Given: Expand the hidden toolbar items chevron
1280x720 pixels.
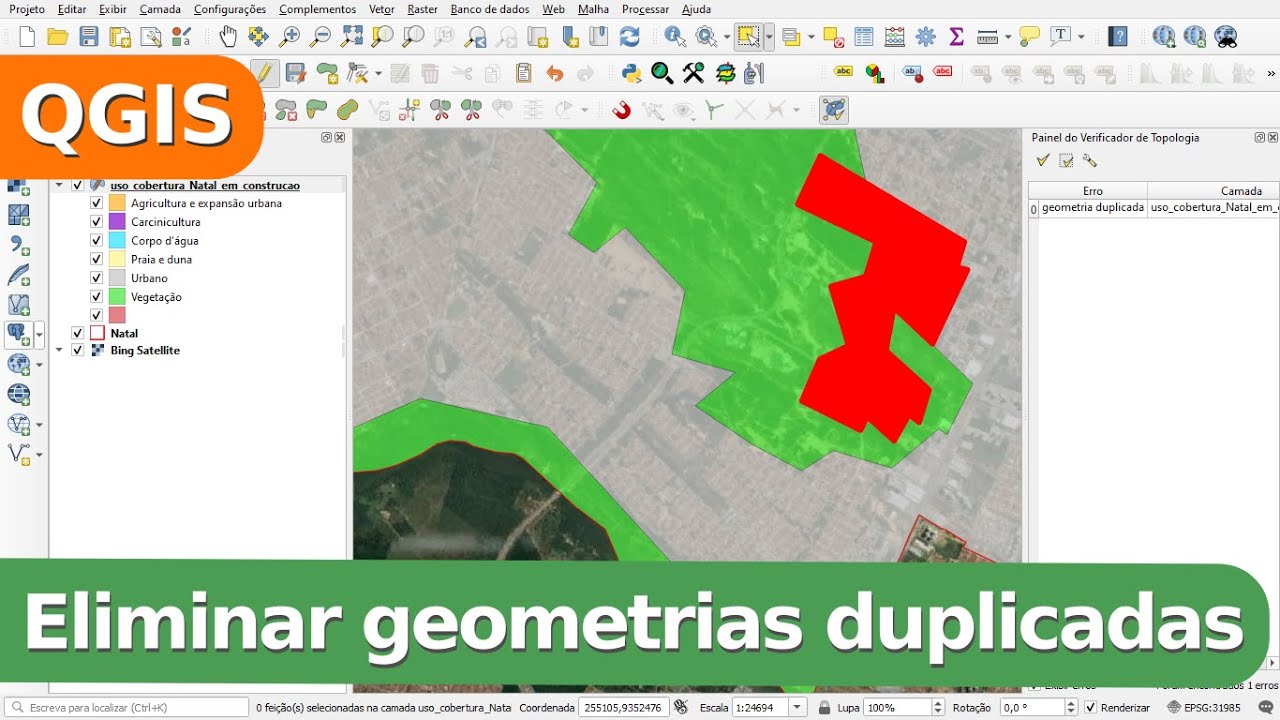Looking at the screenshot, I should click(x=1271, y=73).
